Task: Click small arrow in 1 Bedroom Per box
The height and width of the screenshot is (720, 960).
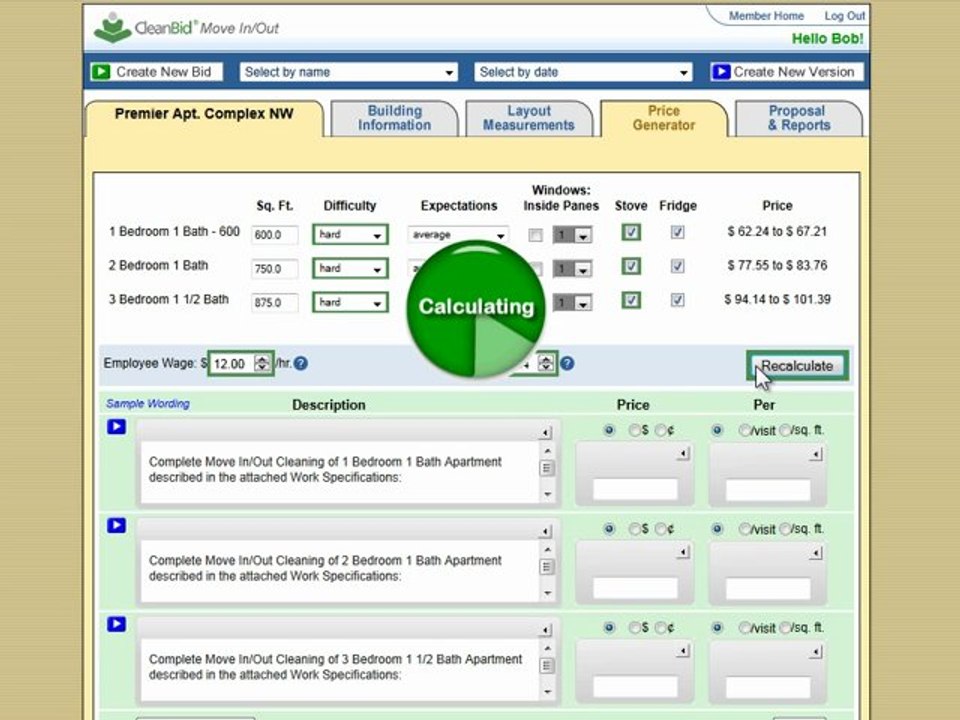Action: coord(816,454)
